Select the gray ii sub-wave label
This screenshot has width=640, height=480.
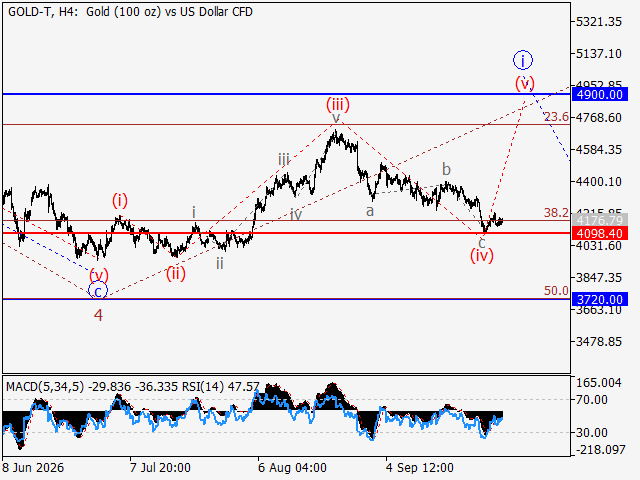click(220, 264)
